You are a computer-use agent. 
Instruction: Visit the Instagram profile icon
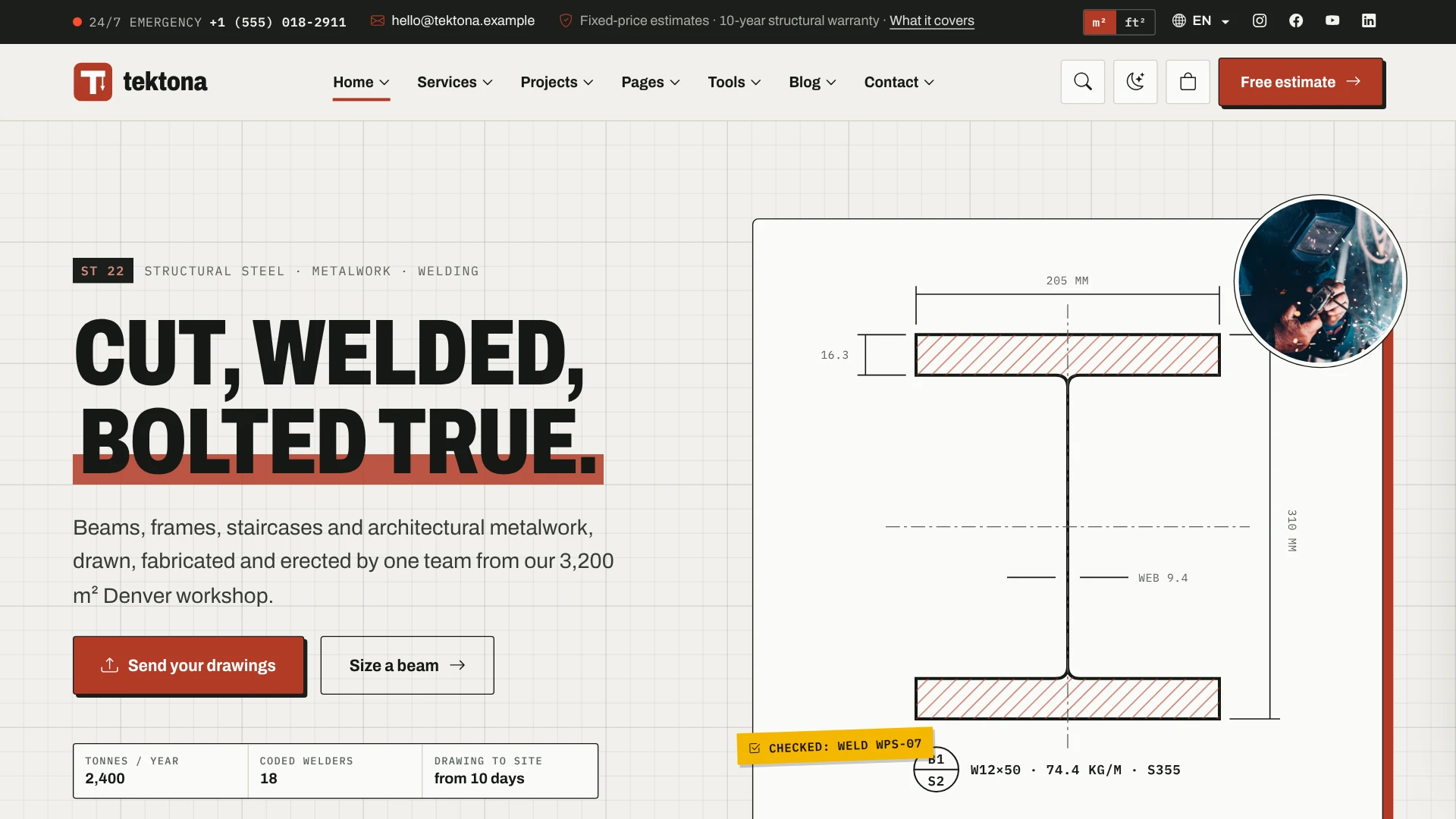coord(1260,20)
